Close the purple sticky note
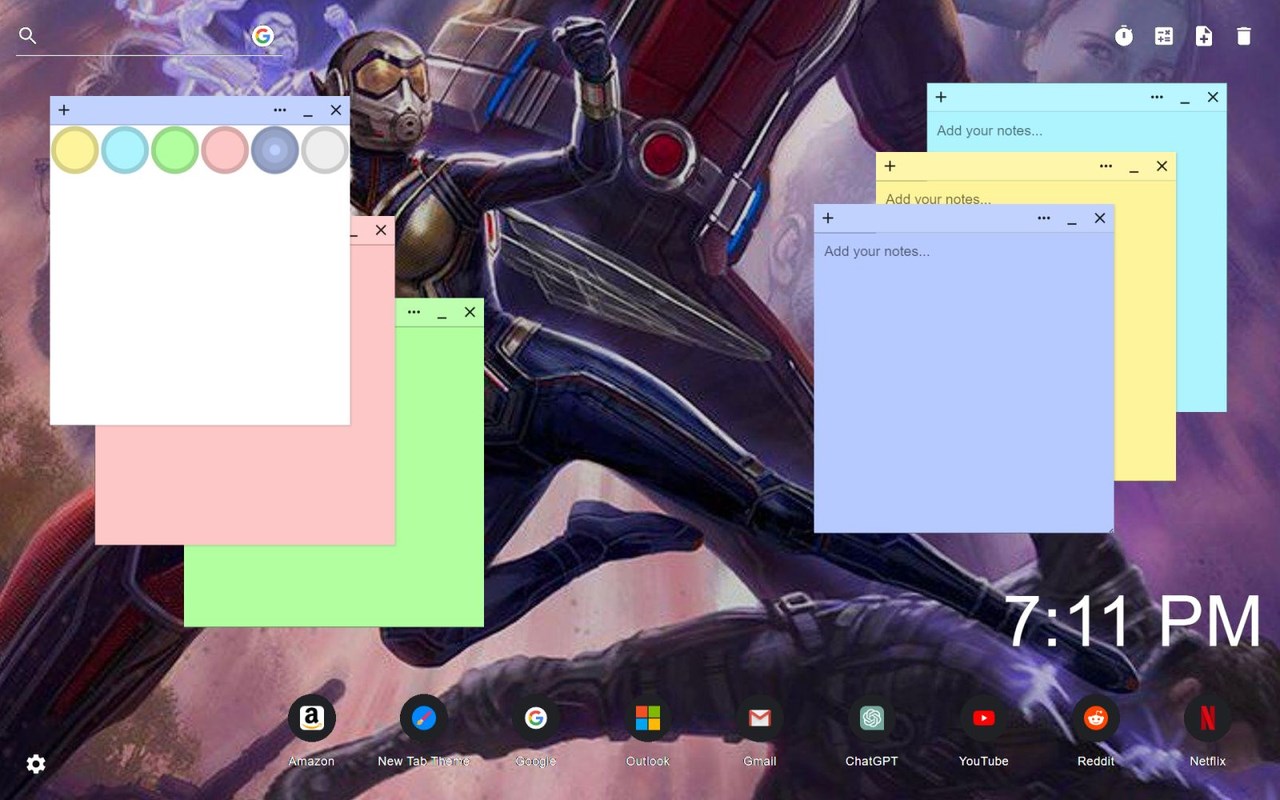 tap(1100, 218)
